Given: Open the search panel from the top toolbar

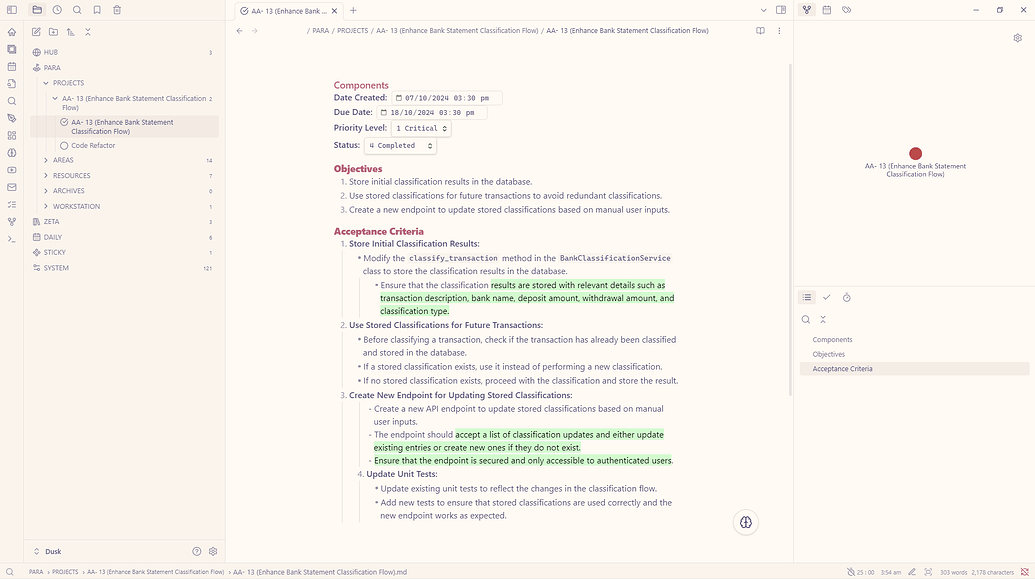Looking at the screenshot, I should tap(78, 9).
